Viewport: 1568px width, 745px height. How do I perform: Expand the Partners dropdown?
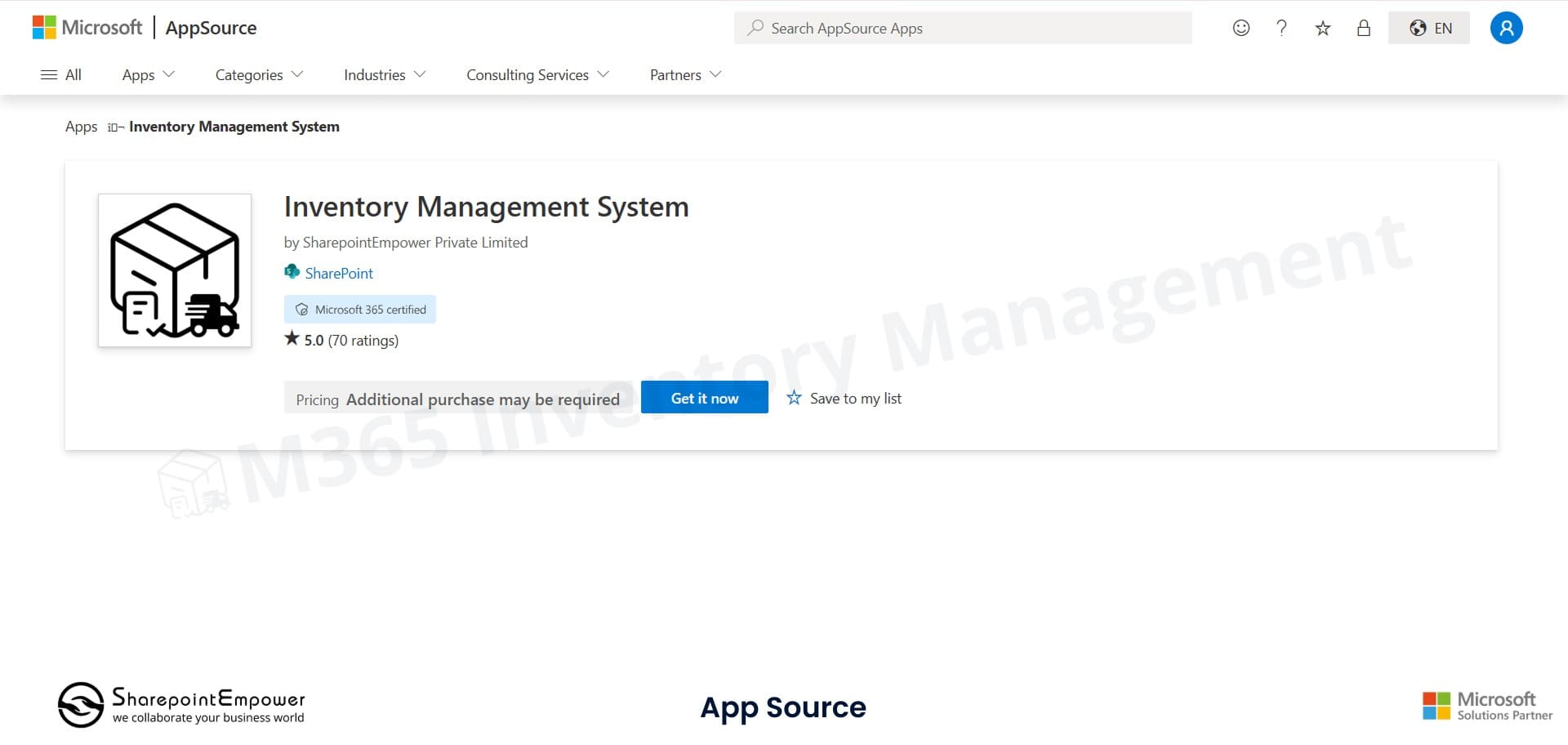pyautogui.click(x=686, y=74)
